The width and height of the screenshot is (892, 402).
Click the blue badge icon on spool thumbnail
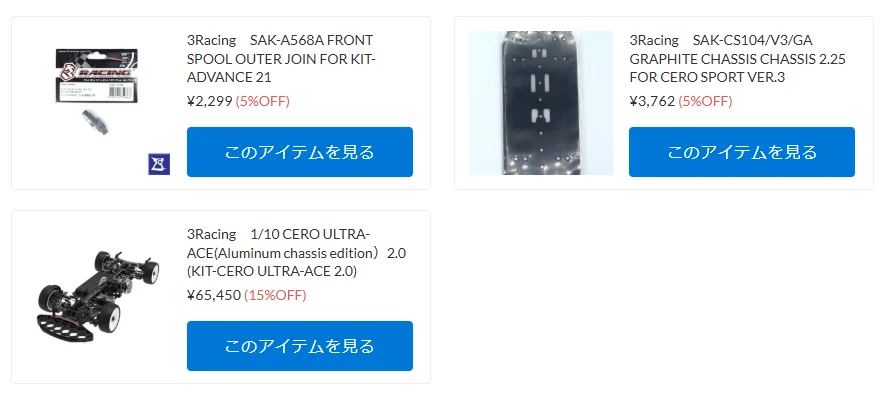pyautogui.click(x=159, y=164)
